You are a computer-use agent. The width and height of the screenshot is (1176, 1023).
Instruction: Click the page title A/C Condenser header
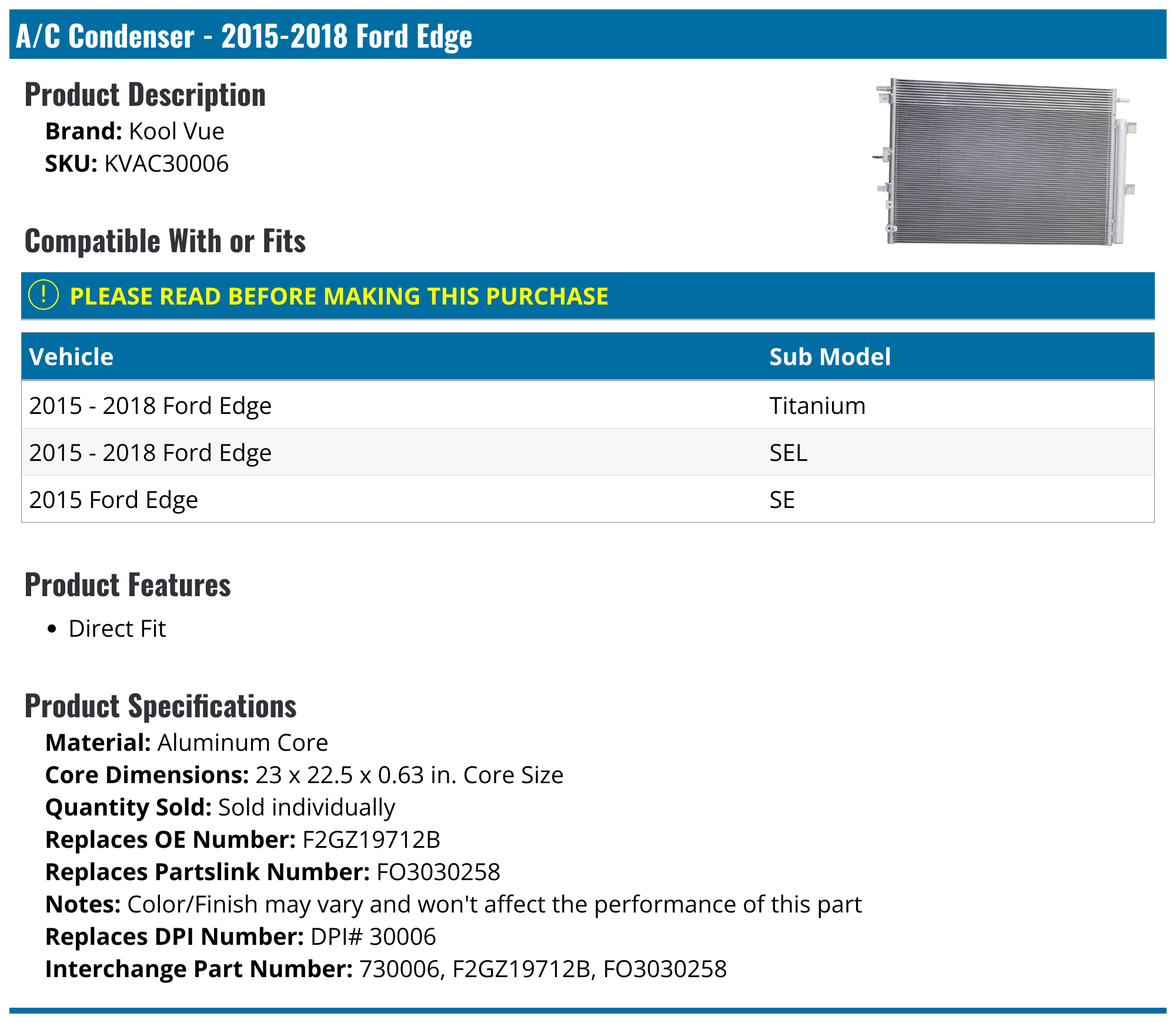pyautogui.click(x=244, y=36)
